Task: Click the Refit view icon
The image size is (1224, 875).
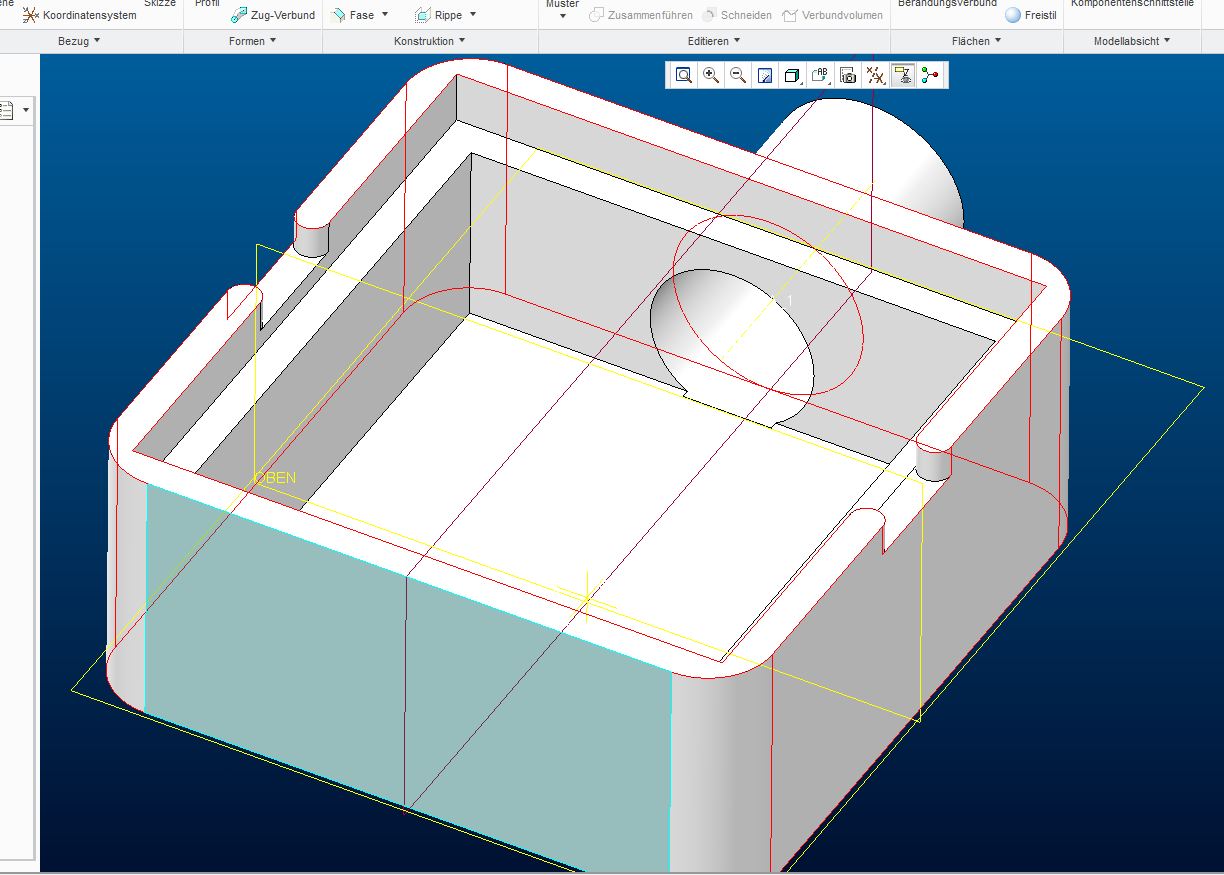Action: (x=684, y=76)
